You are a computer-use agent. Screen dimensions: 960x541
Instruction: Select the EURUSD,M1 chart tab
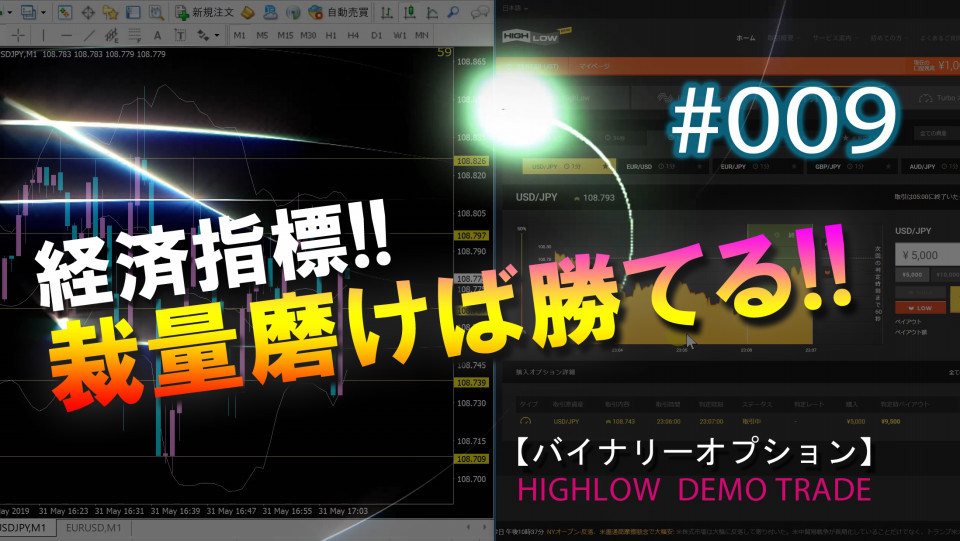point(93,528)
